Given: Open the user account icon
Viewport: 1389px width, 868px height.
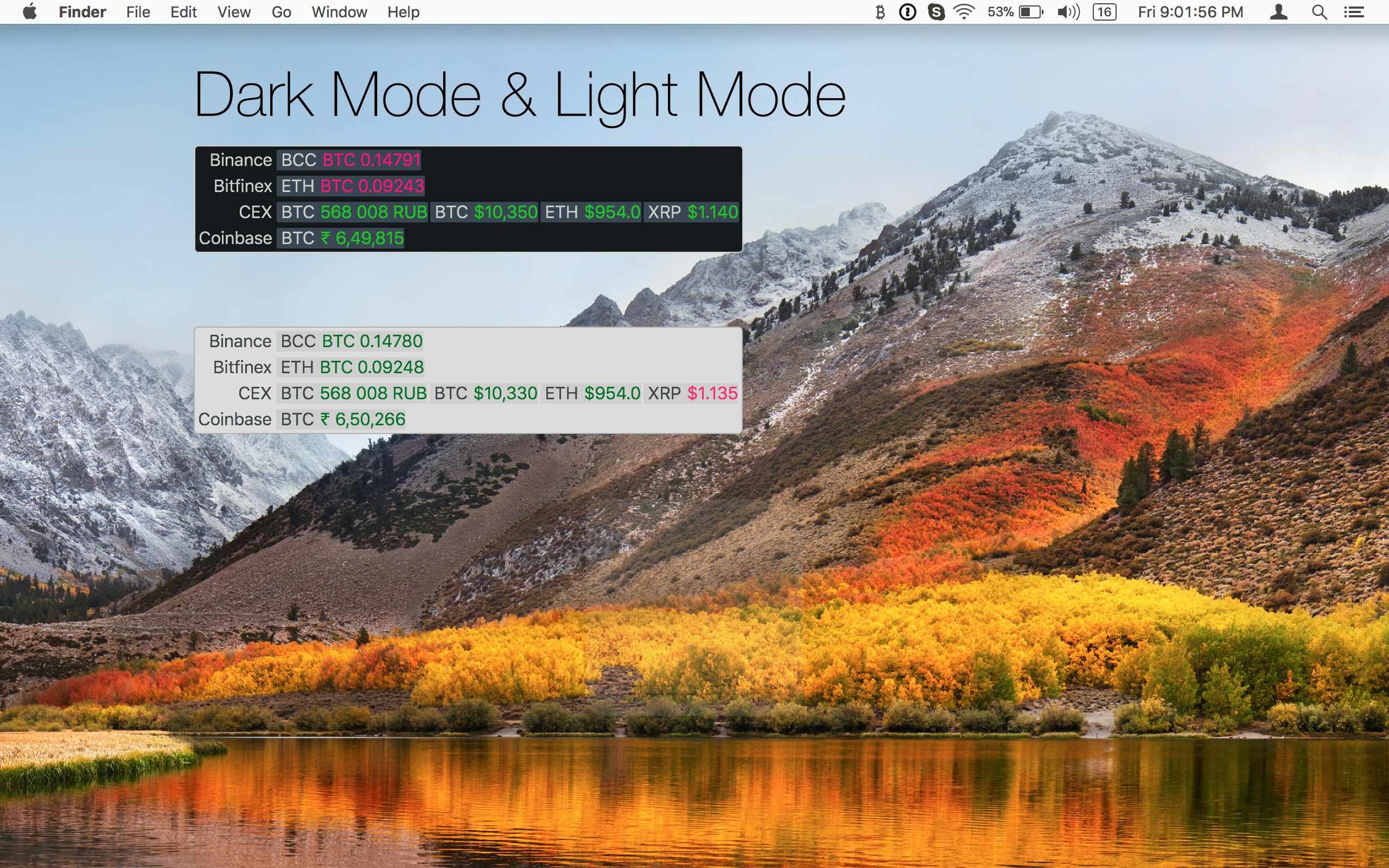Looking at the screenshot, I should [1278, 12].
